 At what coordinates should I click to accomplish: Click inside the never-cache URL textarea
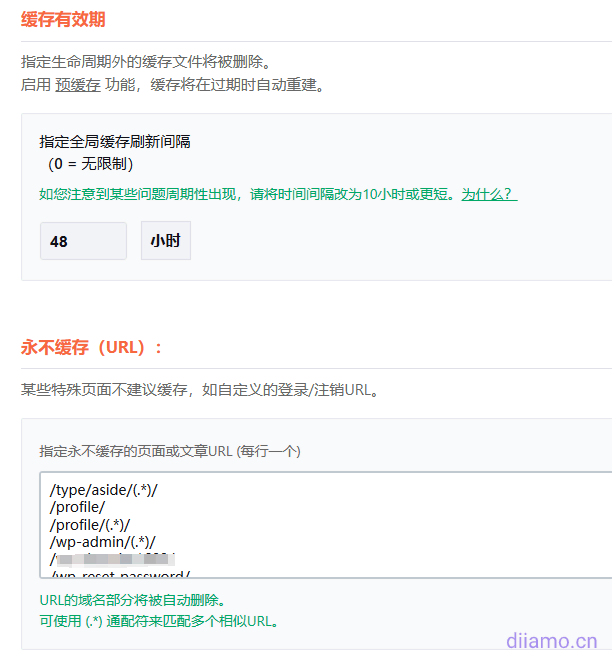(400, 525)
